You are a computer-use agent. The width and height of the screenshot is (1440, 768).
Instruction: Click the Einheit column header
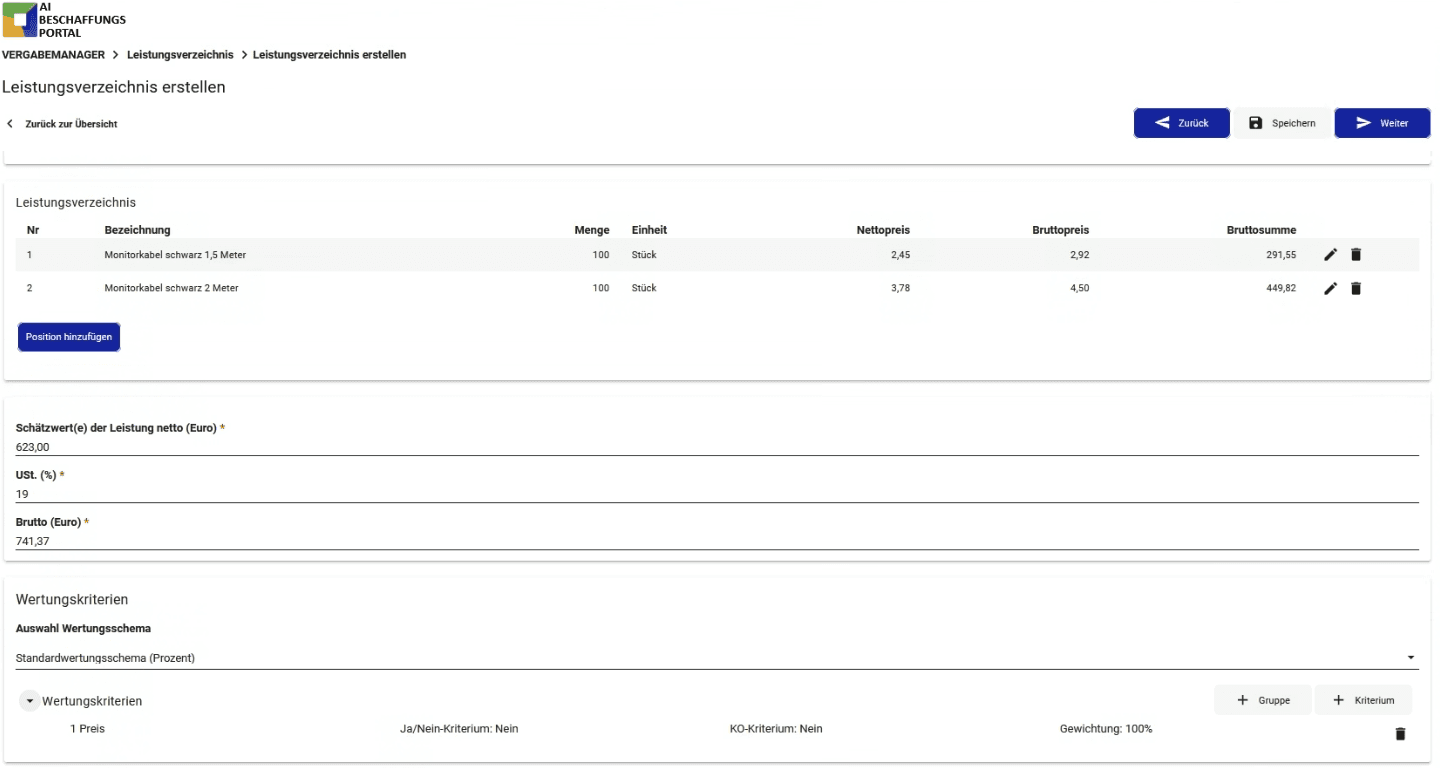pyautogui.click(x=649, y=230)
